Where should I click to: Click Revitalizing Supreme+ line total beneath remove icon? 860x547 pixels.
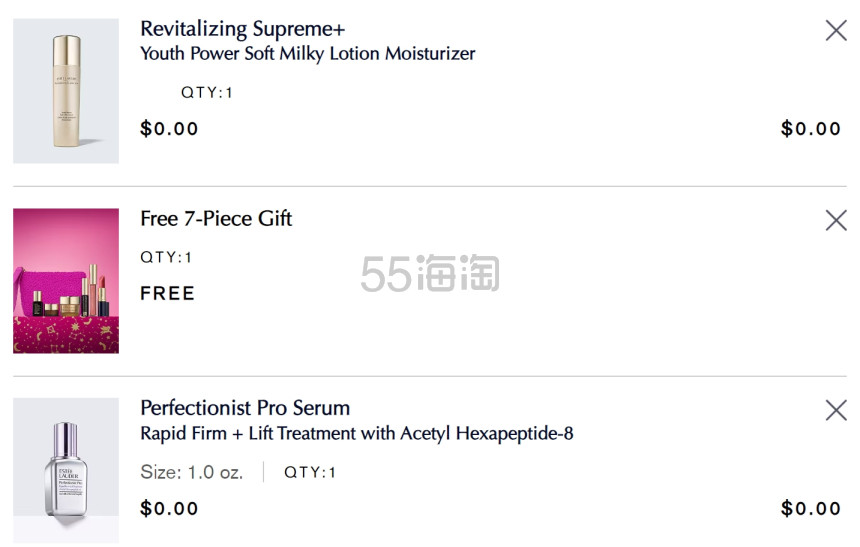coord(811,128)
